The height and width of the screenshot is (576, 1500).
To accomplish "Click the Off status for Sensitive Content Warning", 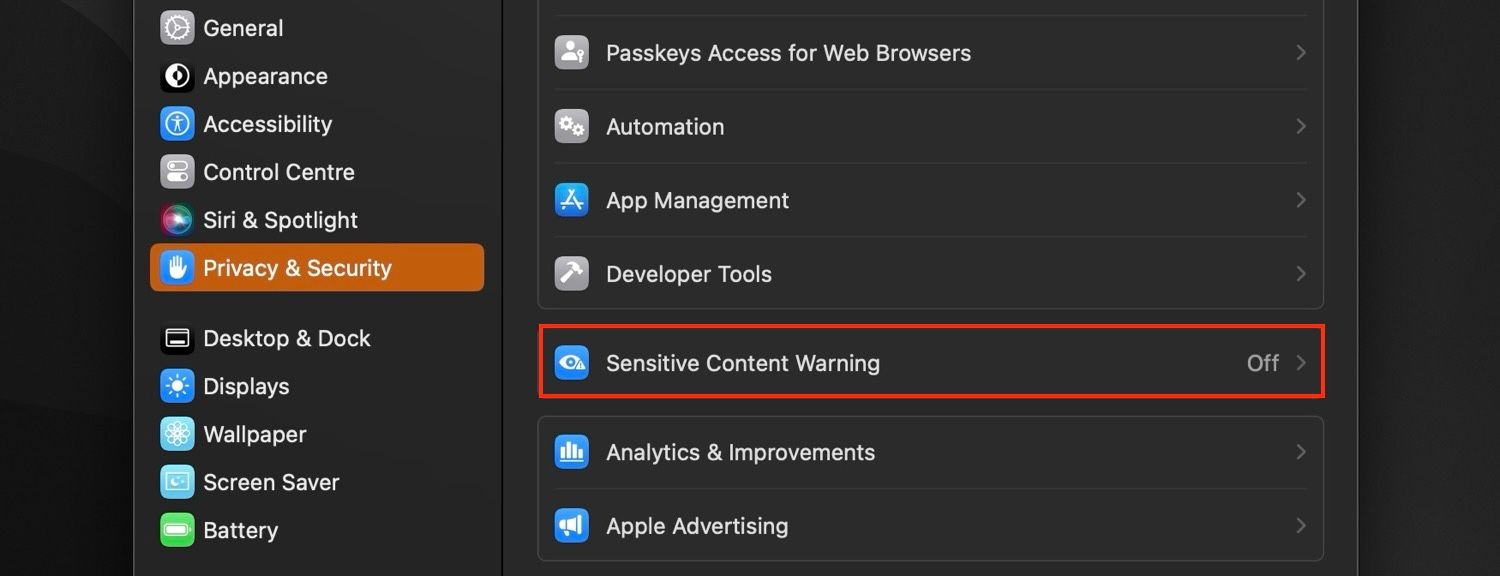I will coord(1262,363).
